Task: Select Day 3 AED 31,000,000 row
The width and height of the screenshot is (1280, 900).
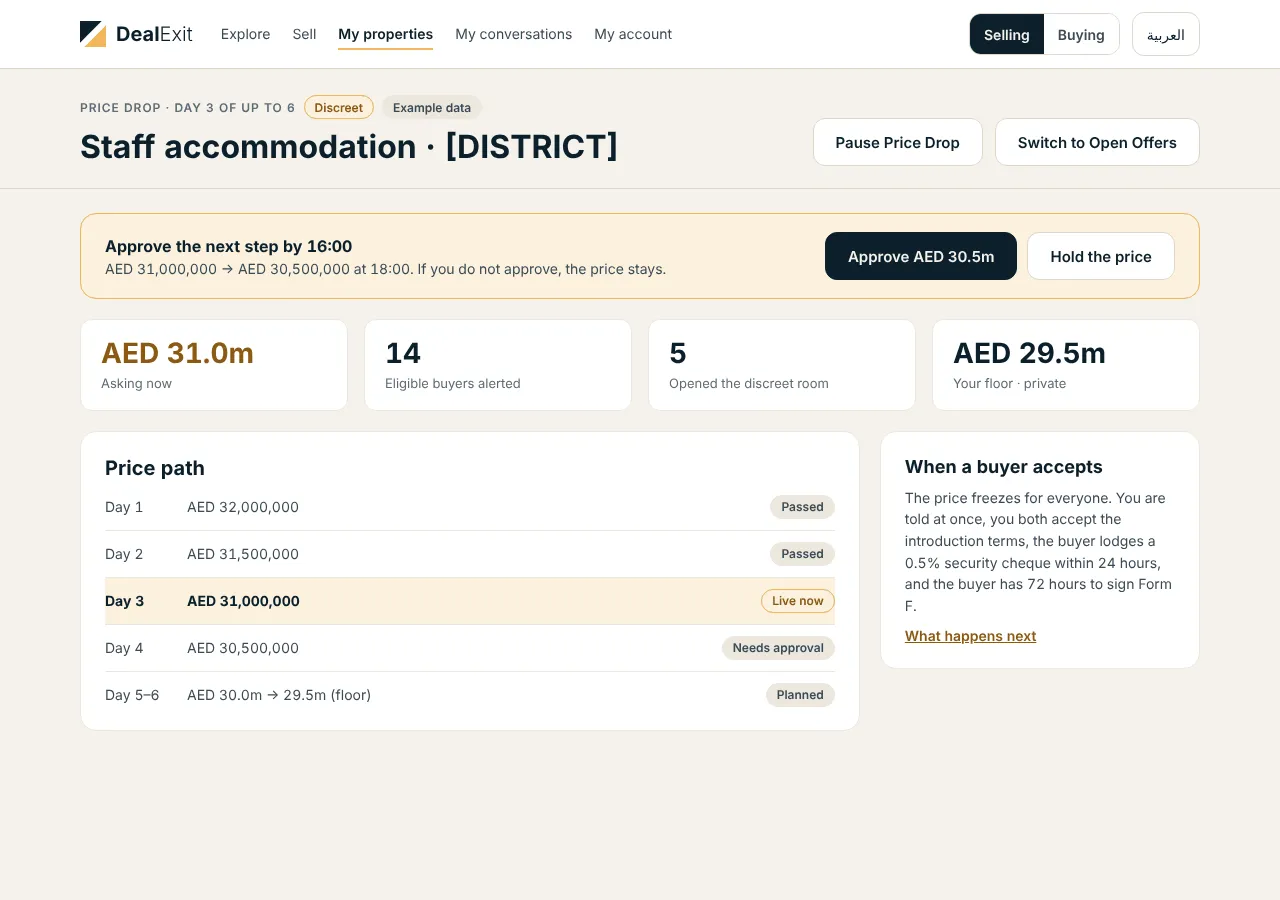Action: 470,601
